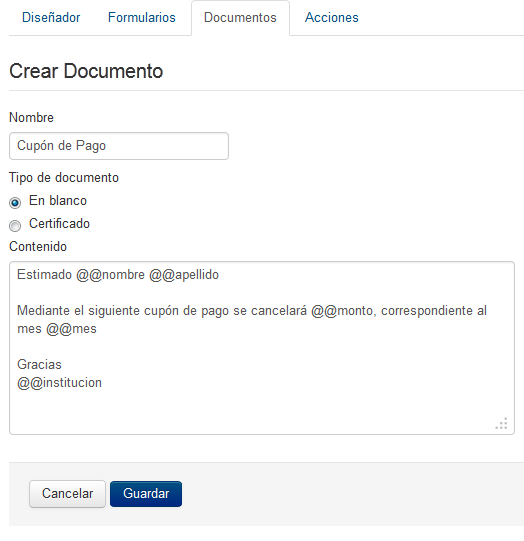Click the Tipo de documento label
Screen dimensions: 524x541
pyautogui.click(x=64, y=178)
